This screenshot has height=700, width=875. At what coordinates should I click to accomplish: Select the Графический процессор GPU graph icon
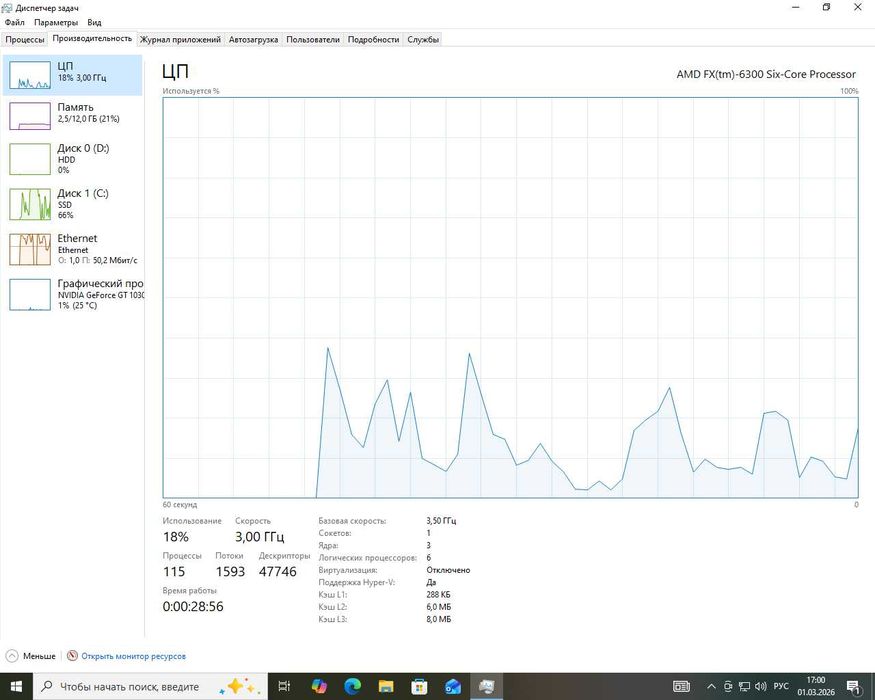click(30, 294)
